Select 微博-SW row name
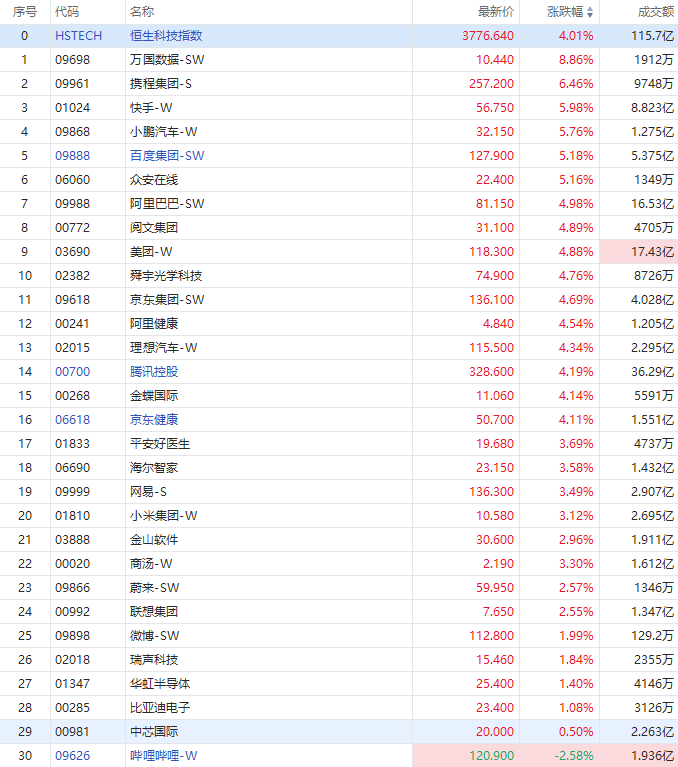Screen dimensions: 678x767 point(155,635)
